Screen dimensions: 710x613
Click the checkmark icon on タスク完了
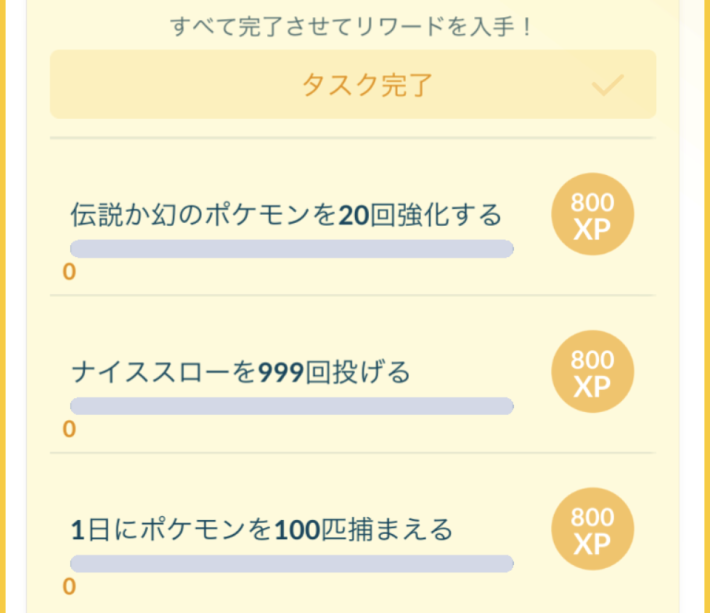click(608, 86)
